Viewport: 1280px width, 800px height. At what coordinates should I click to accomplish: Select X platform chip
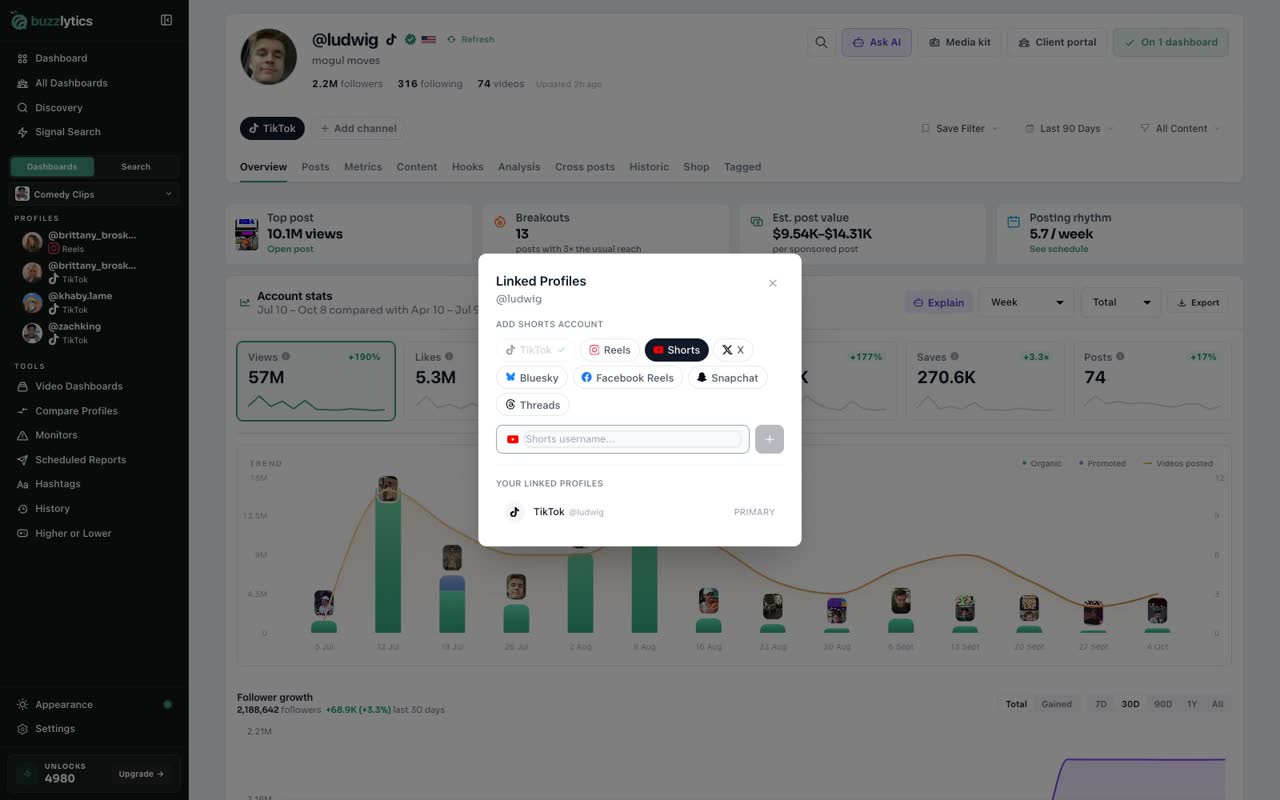pos(733,350)
